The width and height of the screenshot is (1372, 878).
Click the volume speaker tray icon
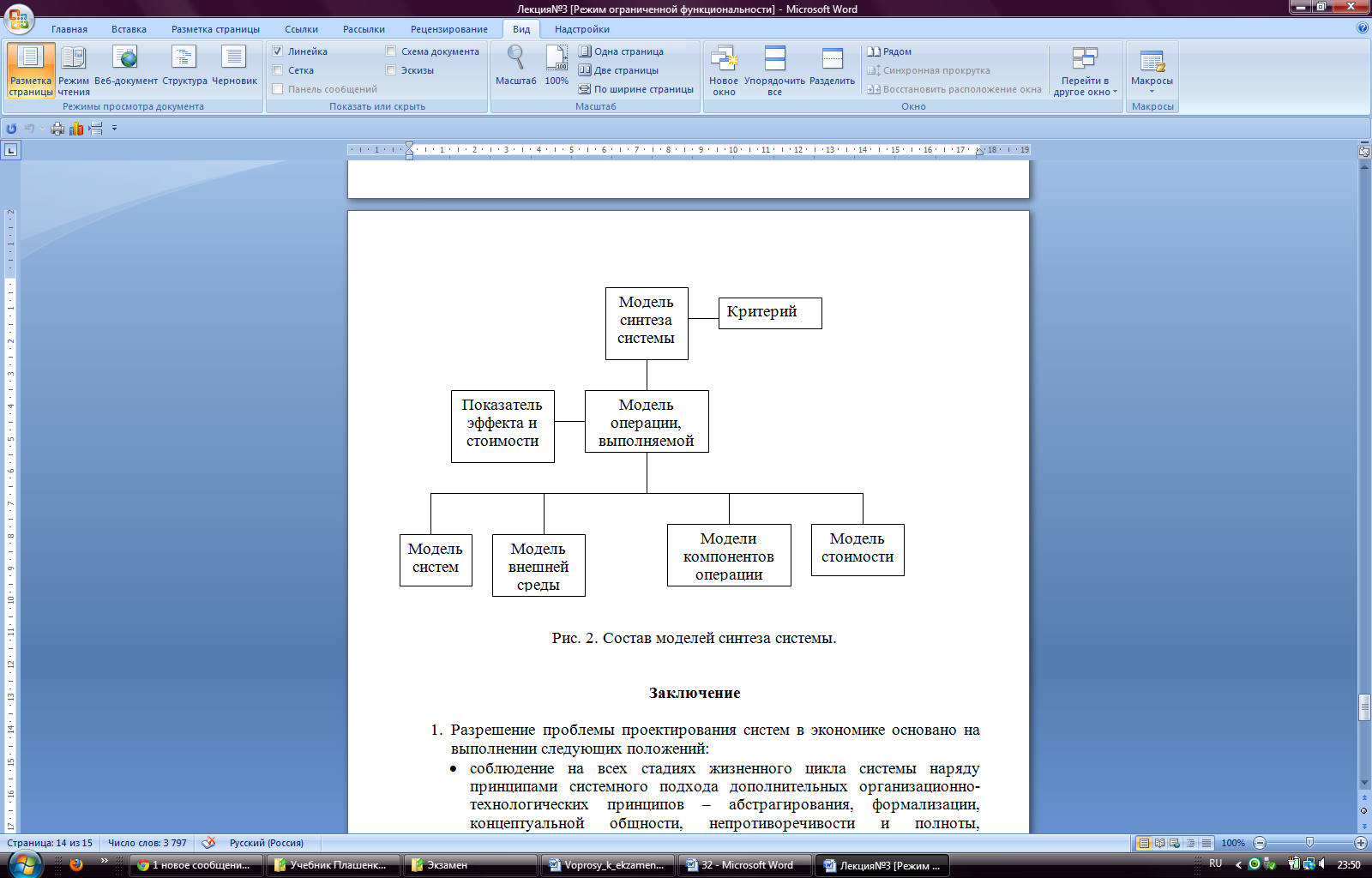(1321, 864)
